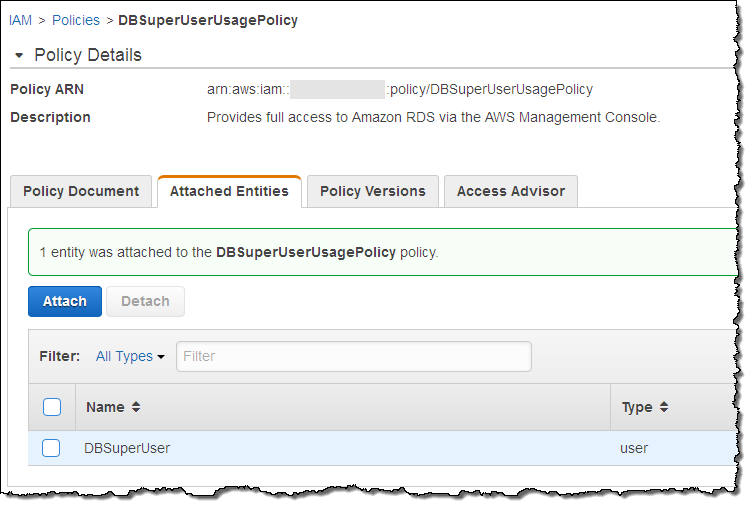Select the DBSuperUser entity name

click(x=128, y=448)
